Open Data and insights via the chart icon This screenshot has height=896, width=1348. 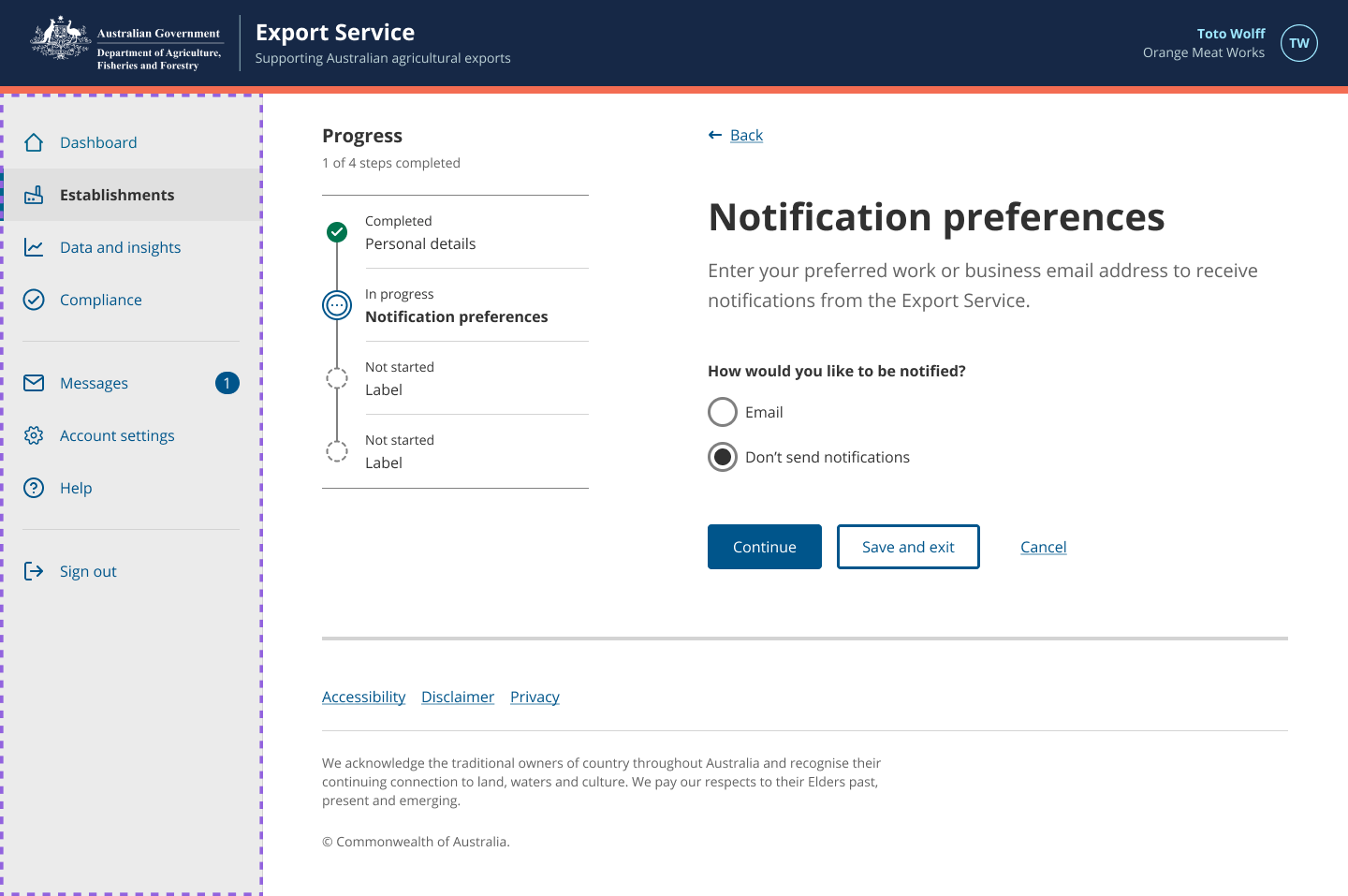(34, 247)
